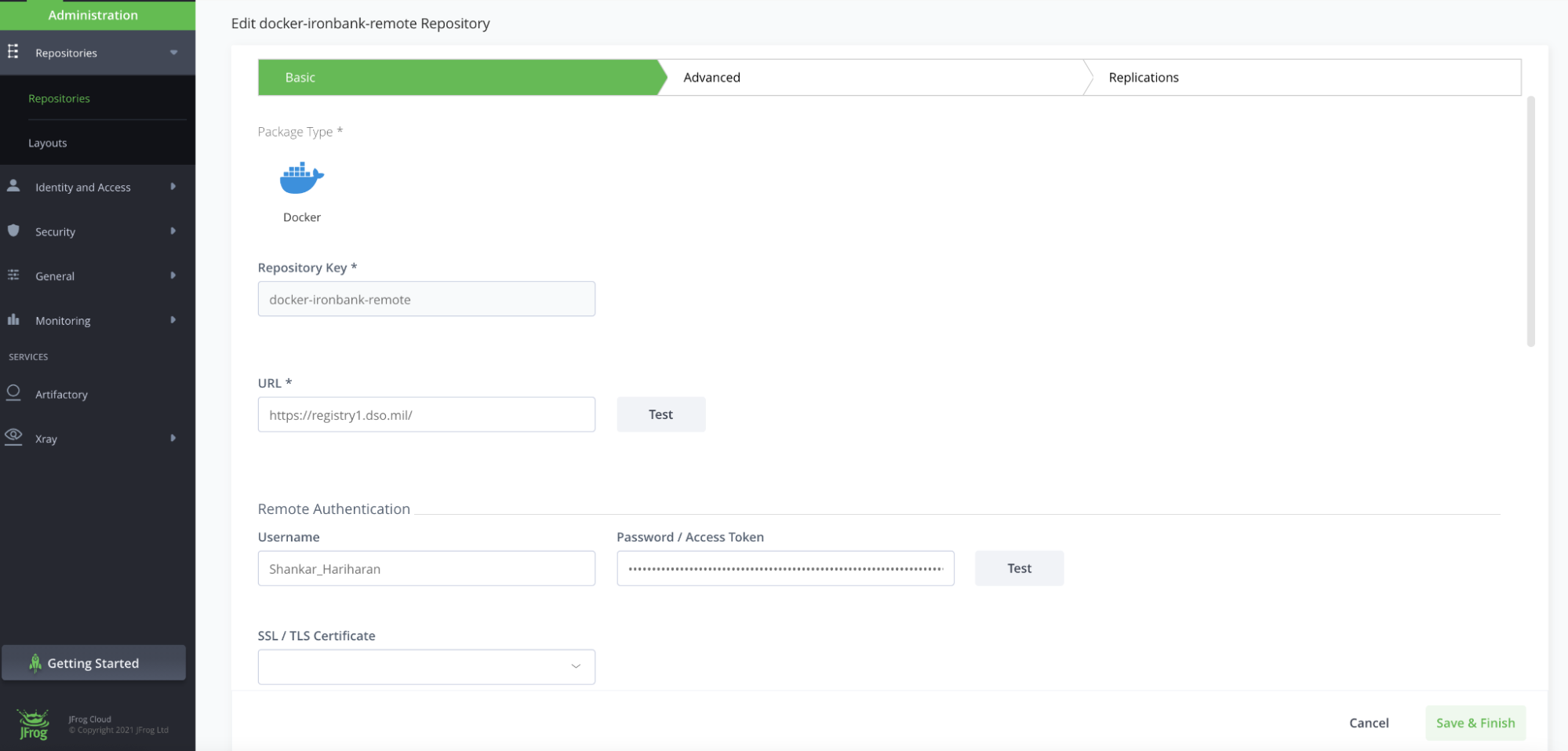
Task: Switch to the Advanced tab
Action: click(711, 77)
